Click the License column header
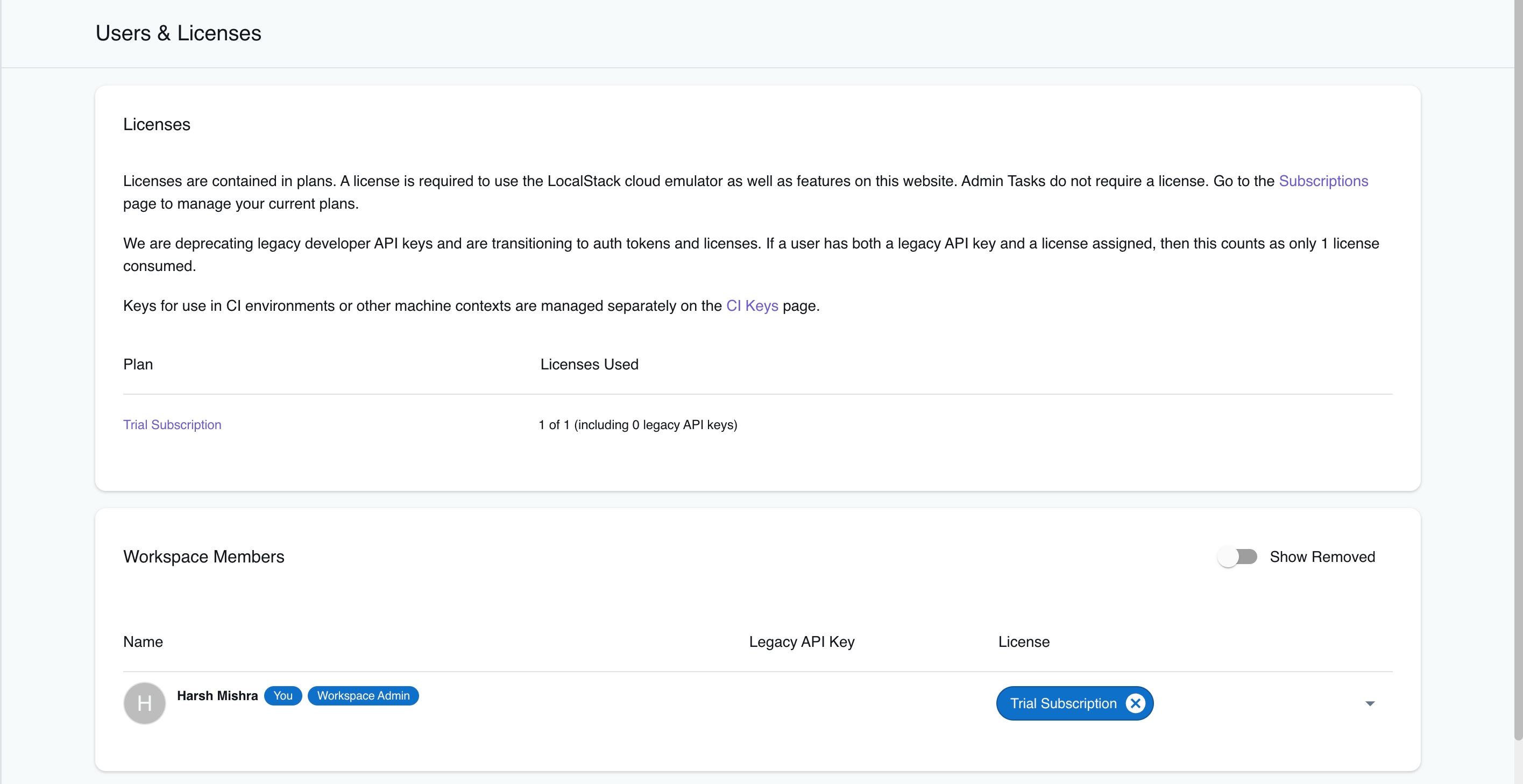Viewport: 1523px width, 784px height. click(x=1023, y=642)
